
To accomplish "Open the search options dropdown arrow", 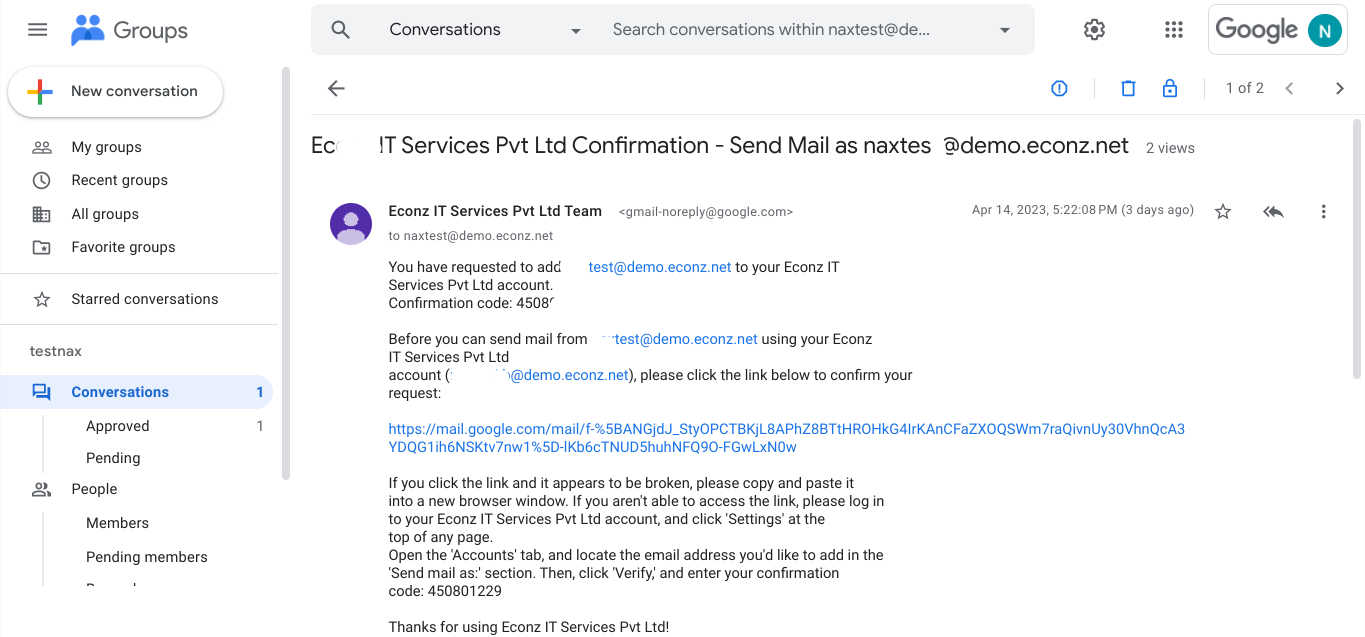I will [x=1005, y=31].
